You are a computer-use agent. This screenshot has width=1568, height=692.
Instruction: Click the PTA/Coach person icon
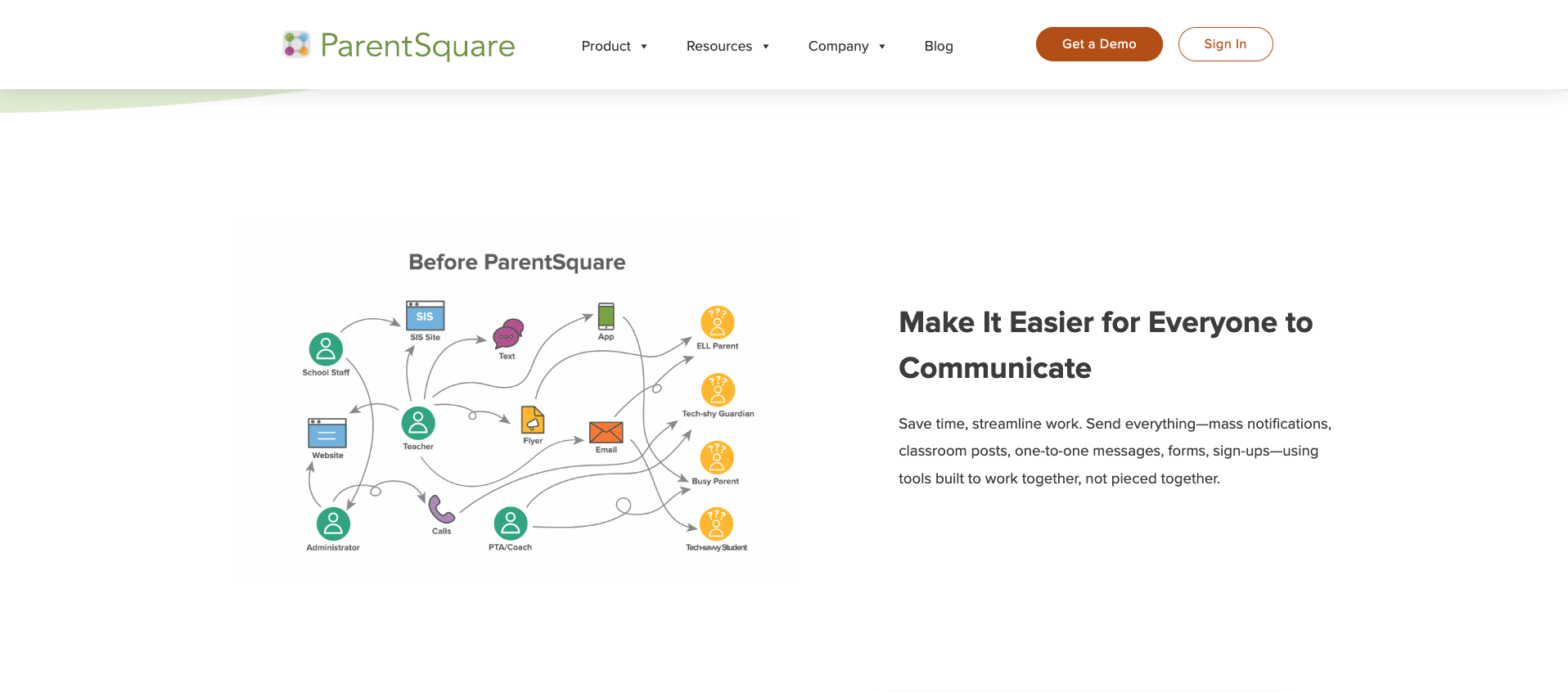coord(510,523)
